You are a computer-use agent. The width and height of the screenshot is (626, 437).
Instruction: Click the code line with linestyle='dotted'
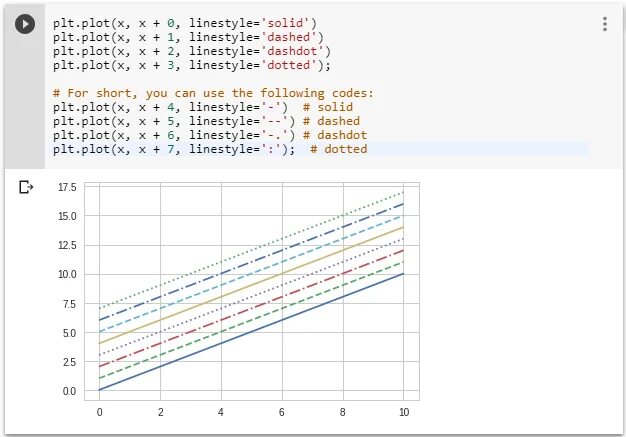coord(192,65)
